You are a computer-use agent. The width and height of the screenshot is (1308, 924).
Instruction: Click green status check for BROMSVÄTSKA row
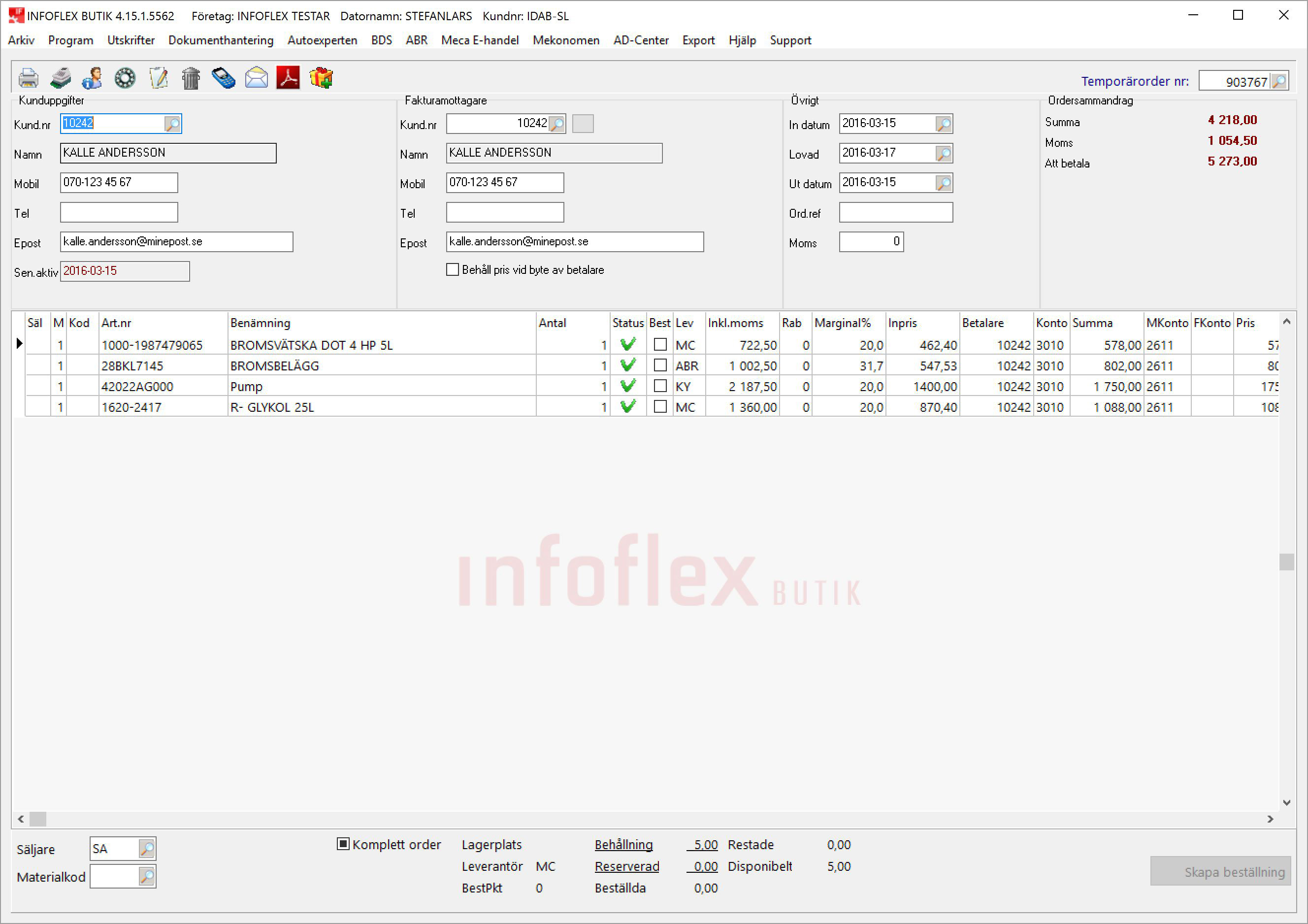tap(628, 344)
